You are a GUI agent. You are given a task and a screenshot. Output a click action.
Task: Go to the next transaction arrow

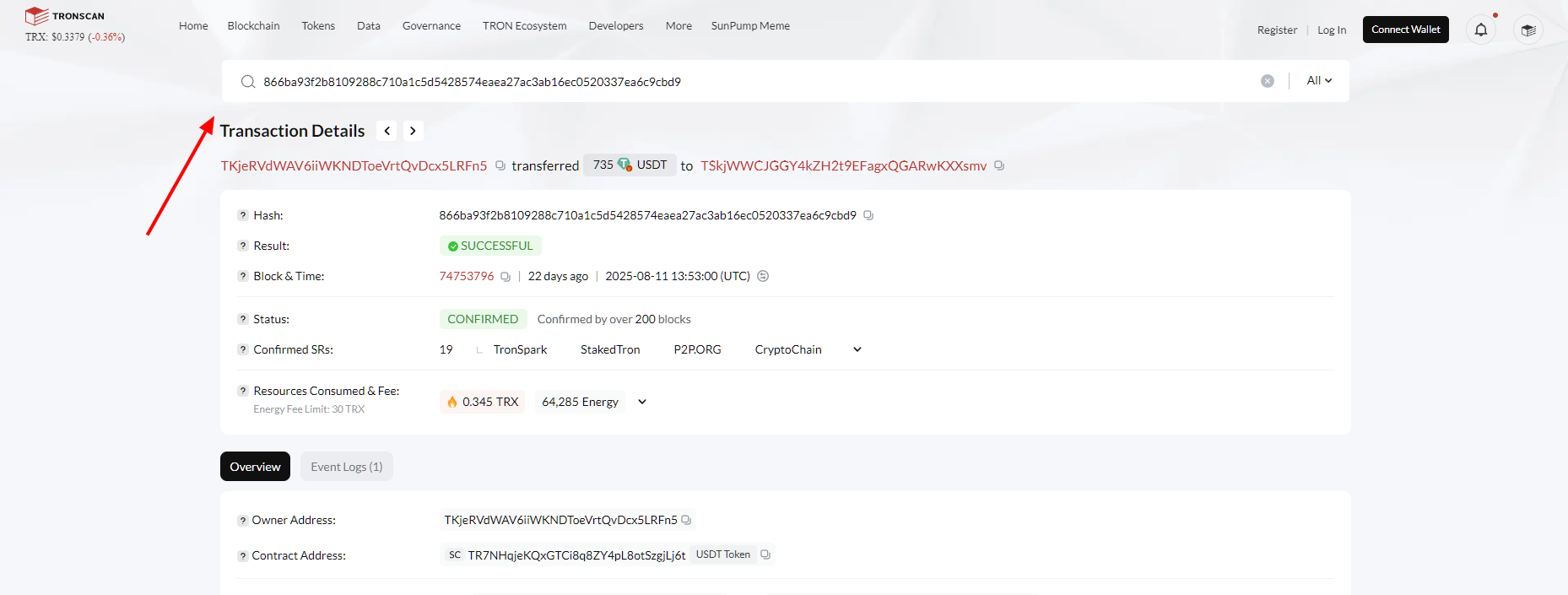413,131
